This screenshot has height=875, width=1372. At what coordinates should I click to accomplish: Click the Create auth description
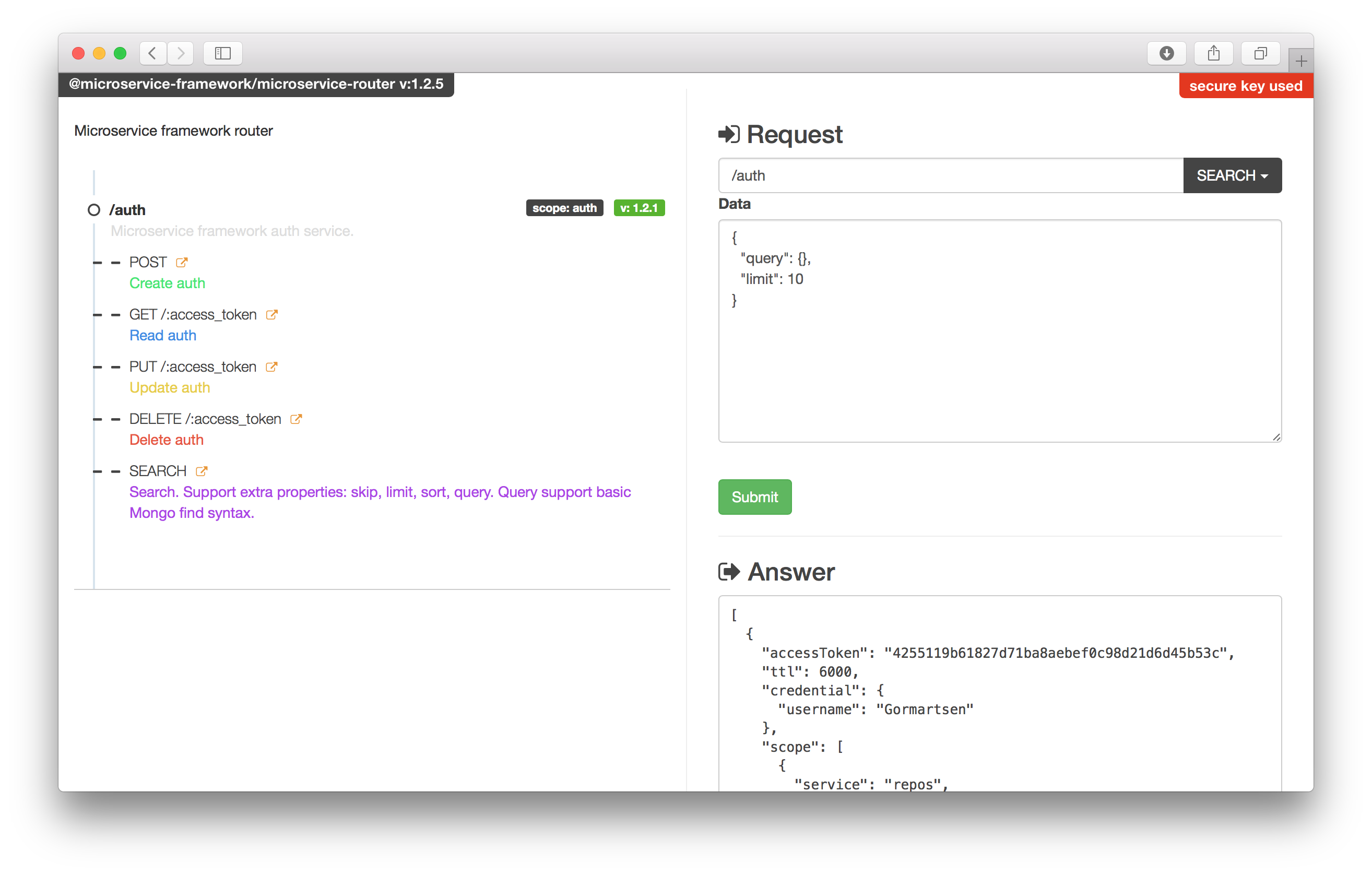167,283
